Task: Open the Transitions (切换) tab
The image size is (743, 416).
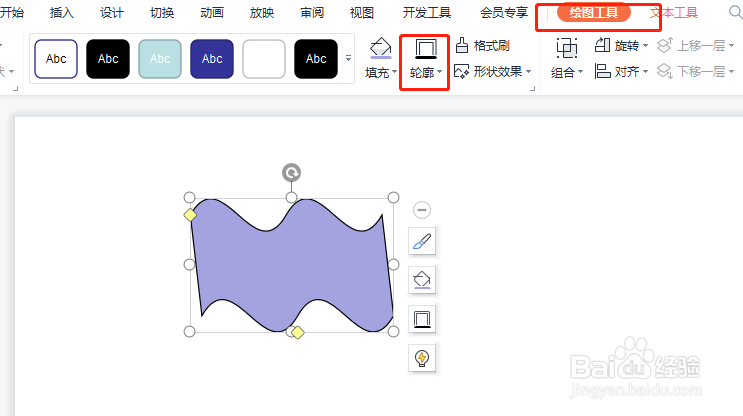Action: click(162, 12)
